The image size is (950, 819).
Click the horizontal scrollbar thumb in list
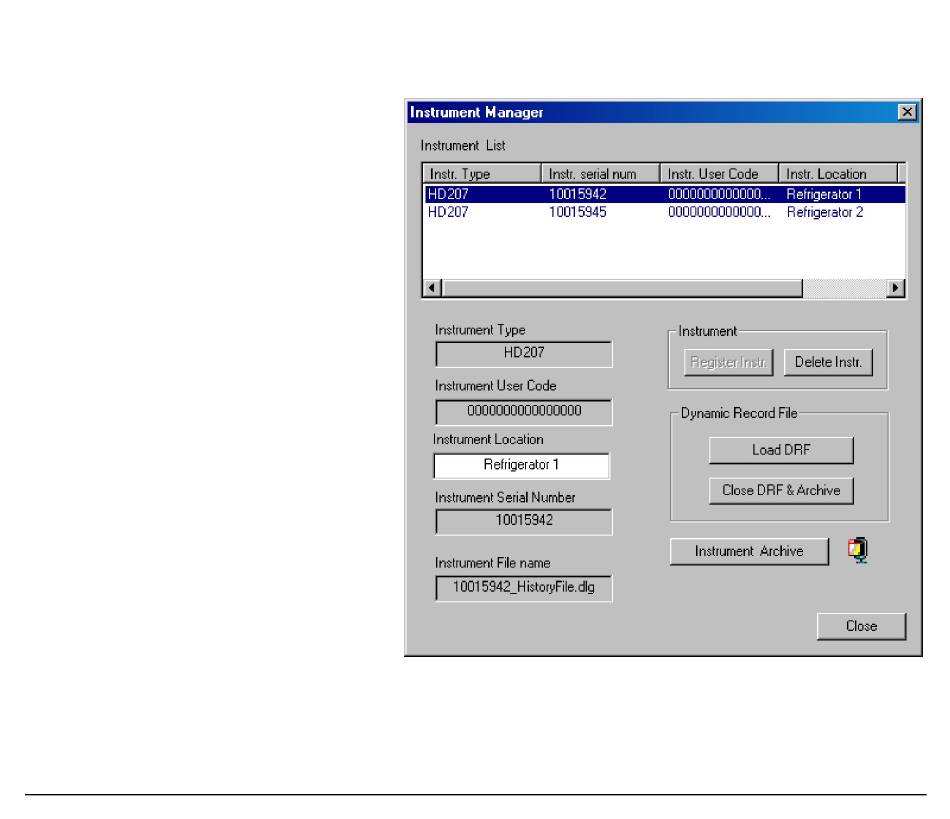622,288
